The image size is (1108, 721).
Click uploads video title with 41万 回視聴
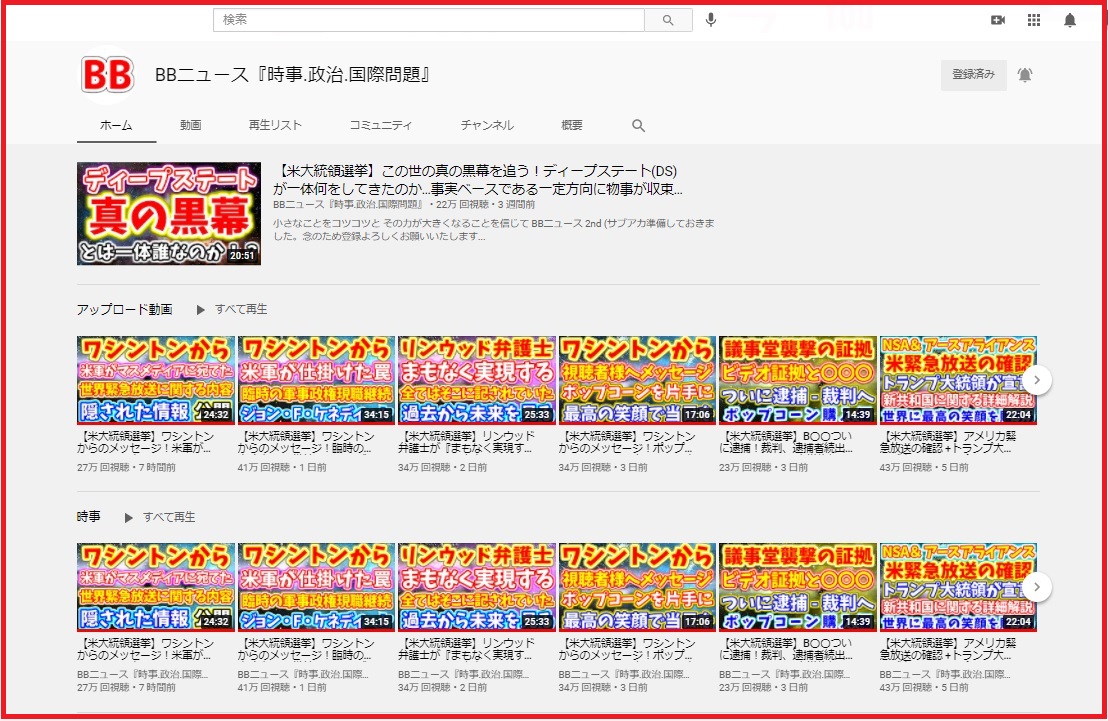(306, 442)
